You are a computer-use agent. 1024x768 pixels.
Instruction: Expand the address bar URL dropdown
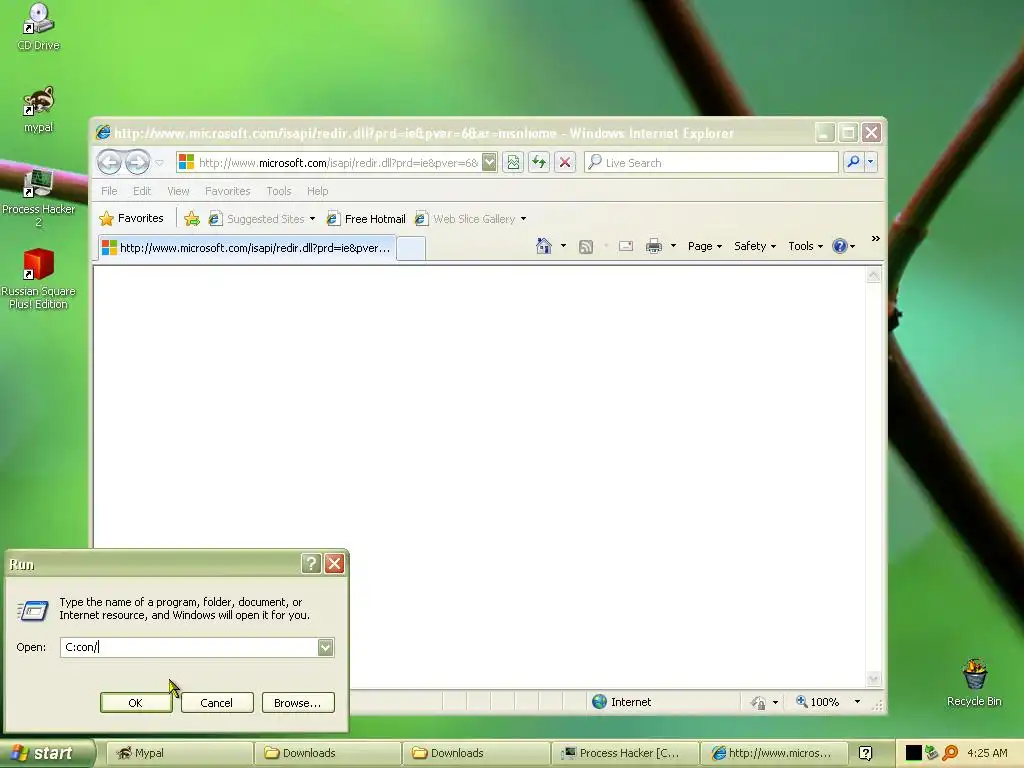(x=489, y=163)
